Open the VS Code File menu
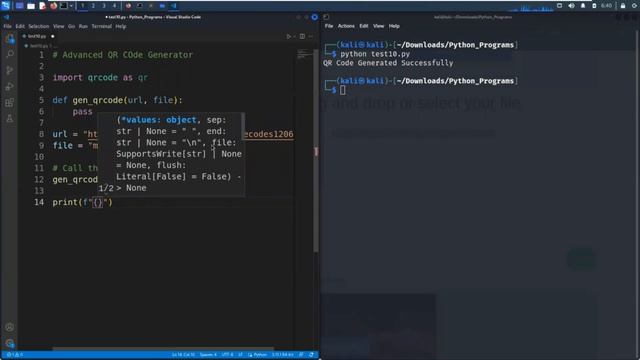This screenshot has height=360, width=640. click(x=7, y=26)
